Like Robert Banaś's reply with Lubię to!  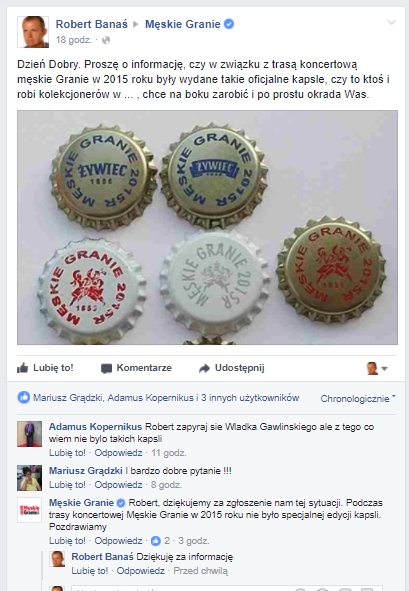90,571
